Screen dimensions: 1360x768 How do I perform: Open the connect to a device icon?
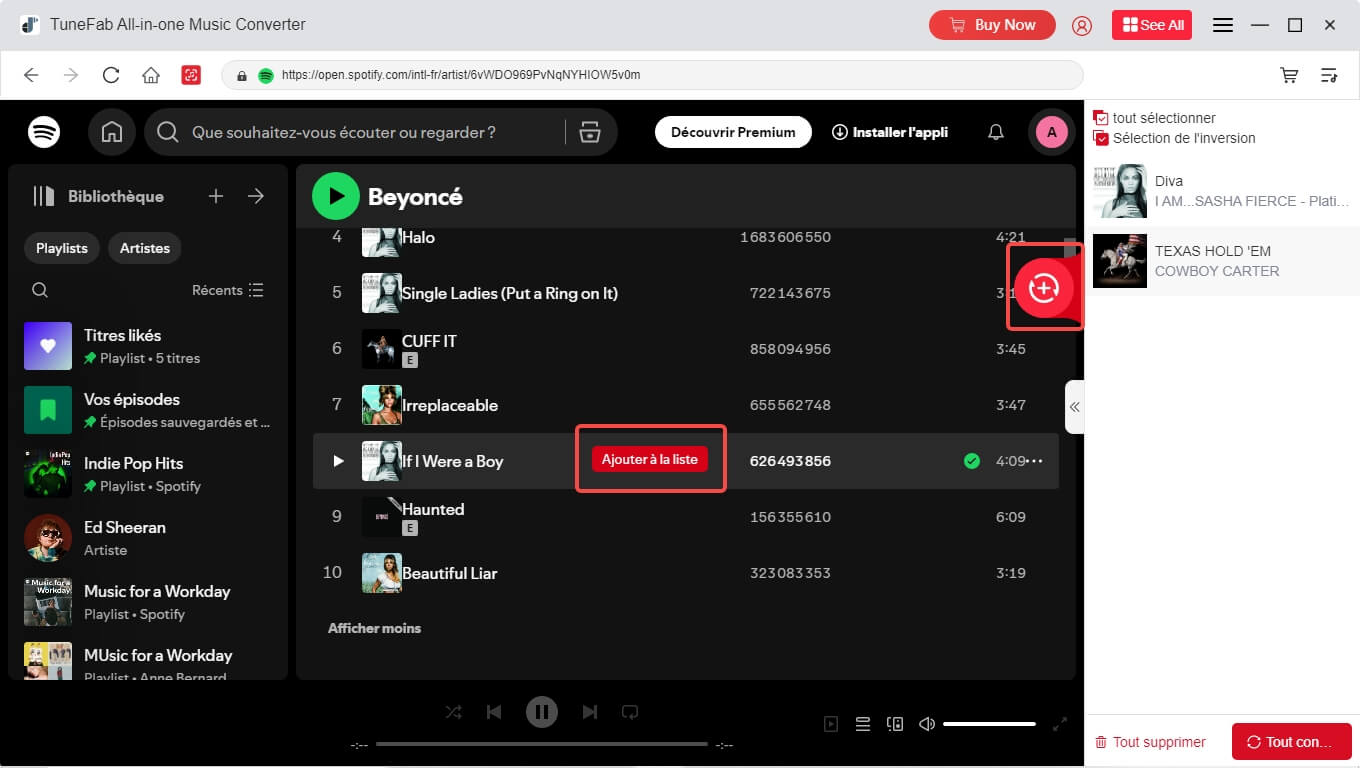[895, 724]
